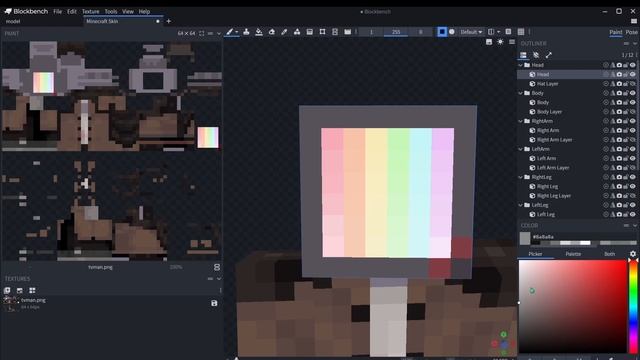The height and width of the screenshot is (360, 640).
Task: Toggle the square brush shape button
Action: tap(442, 32)
